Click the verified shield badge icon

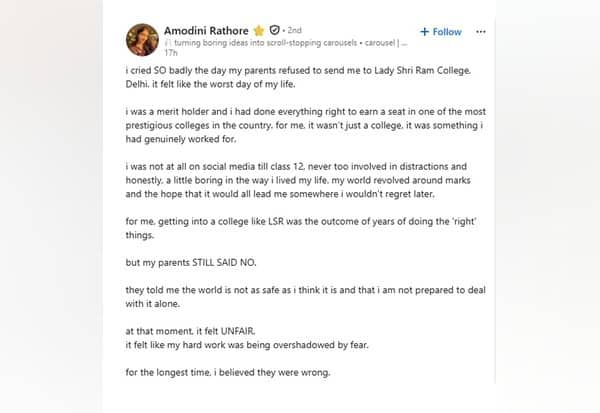pyautogui.click(x=274, y=30)
